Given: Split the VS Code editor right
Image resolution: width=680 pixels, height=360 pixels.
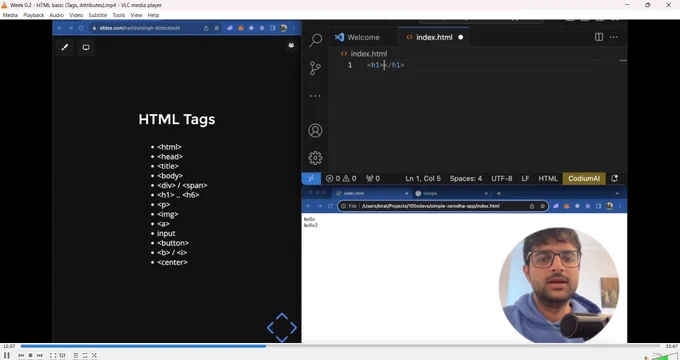Looking at the screenshot, I should 598,37.
